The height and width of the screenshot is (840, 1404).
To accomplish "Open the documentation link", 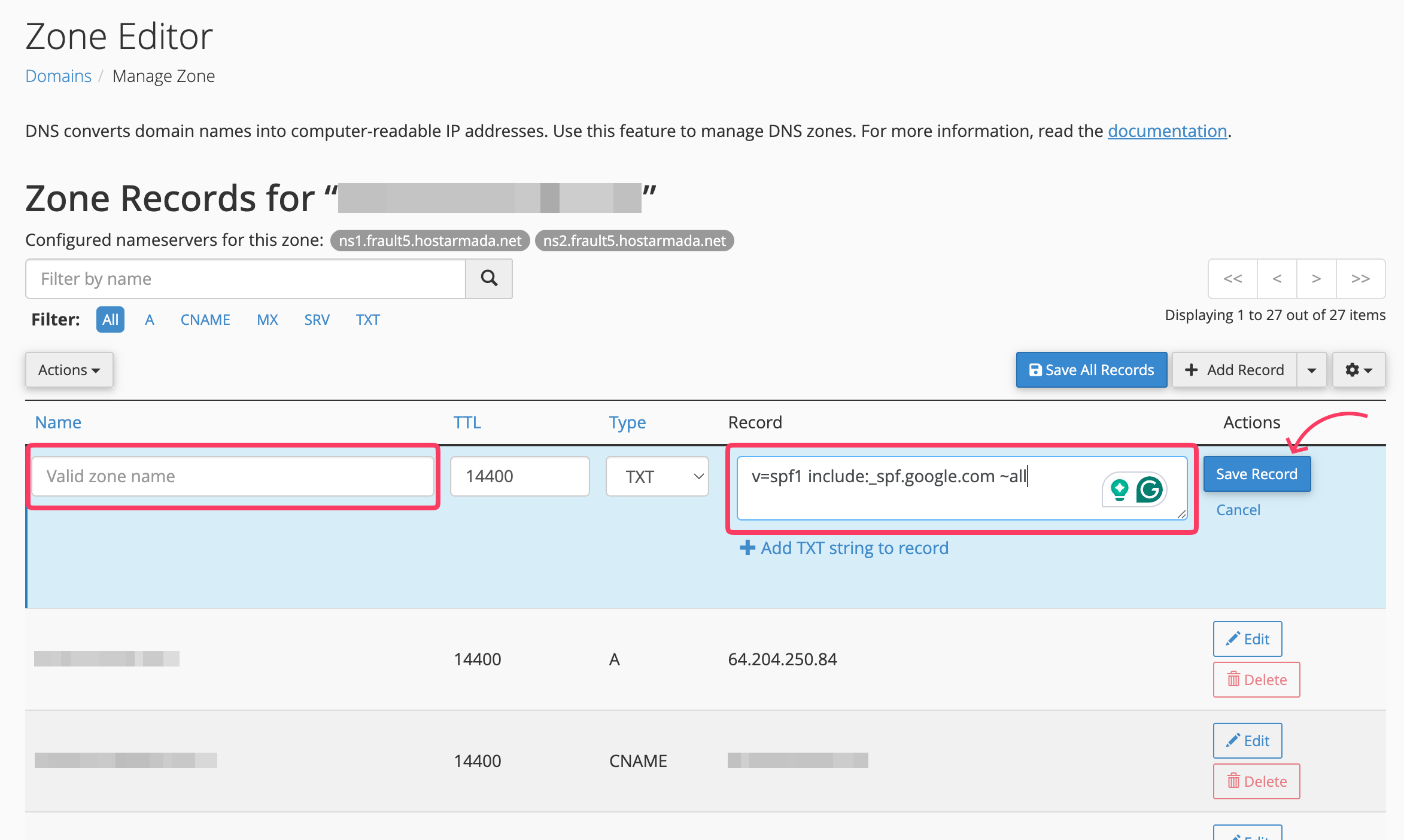I will (x=1167, y=131).
